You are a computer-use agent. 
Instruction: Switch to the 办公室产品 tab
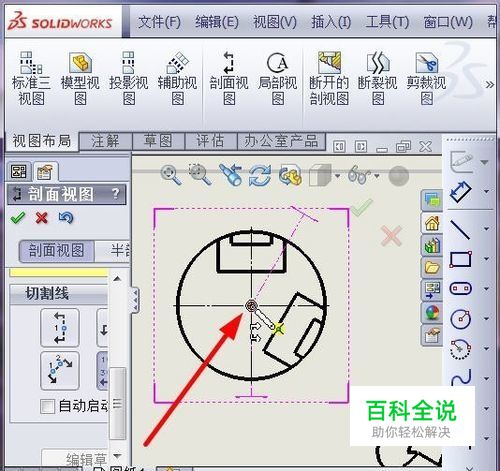tap(281, 141)
